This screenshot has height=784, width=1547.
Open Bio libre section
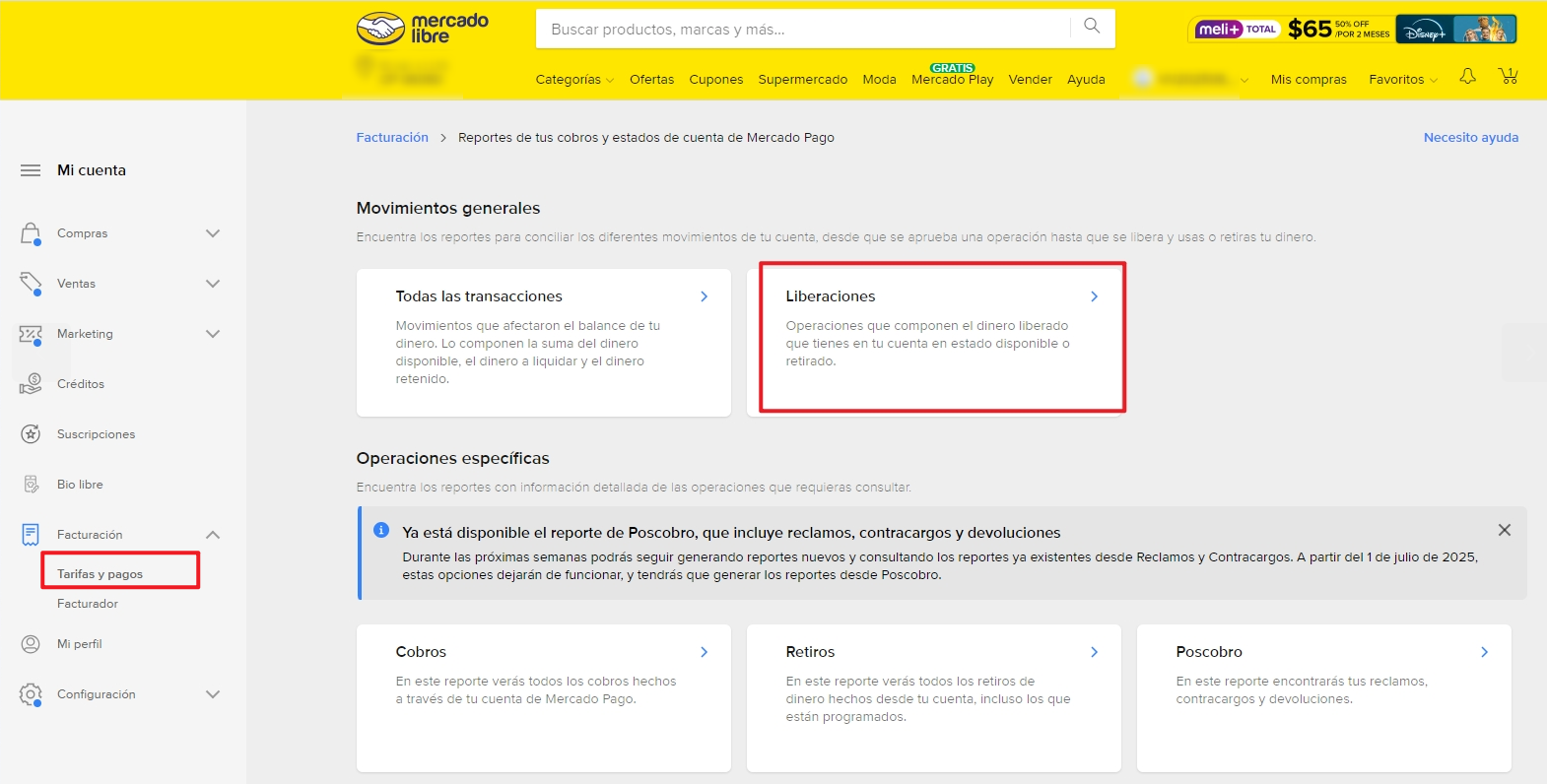coord(80,485)
